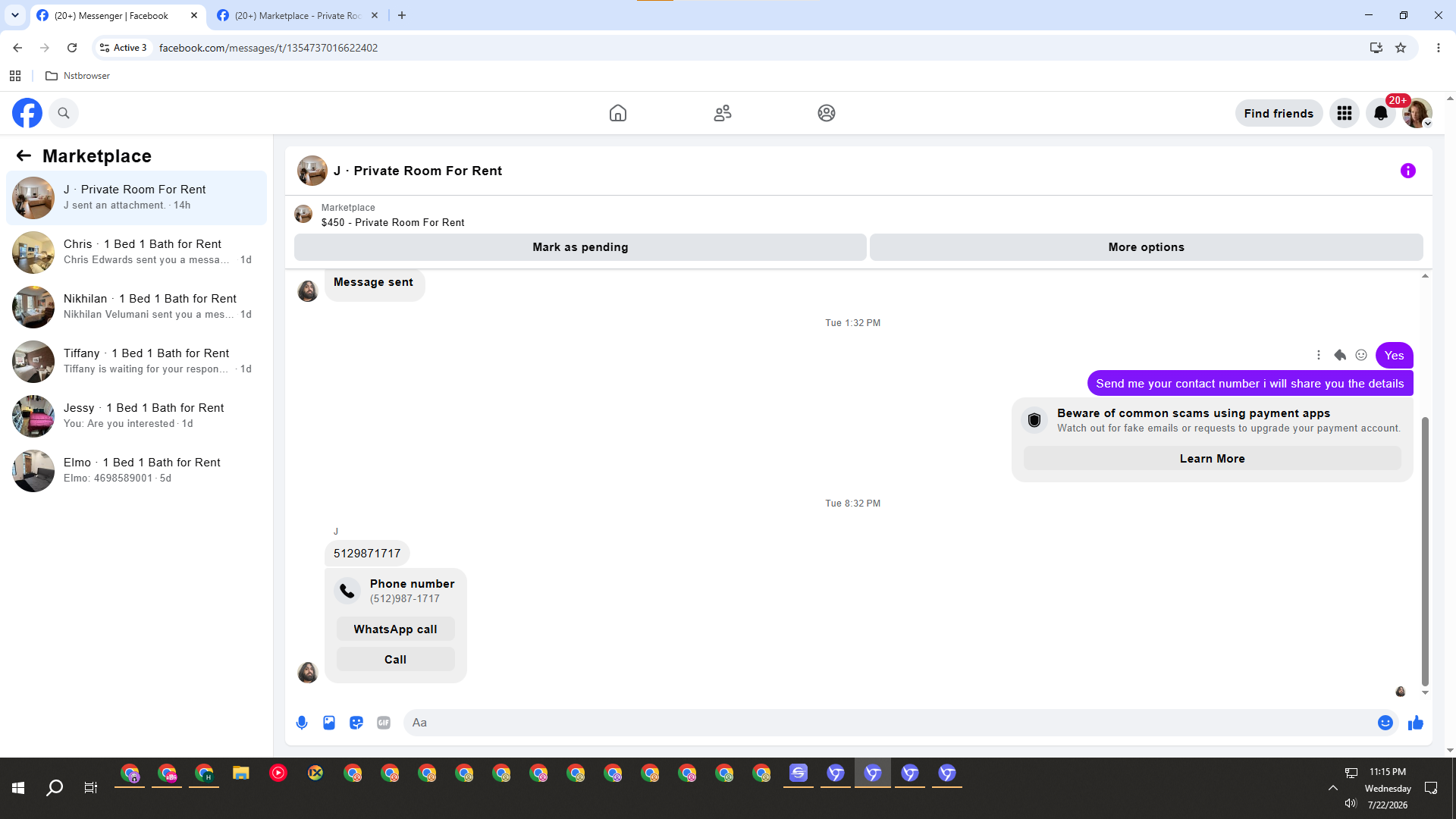The image size is (1456, 819).
Task: Choose a sticker icon
Action: [x=356, y=723]
